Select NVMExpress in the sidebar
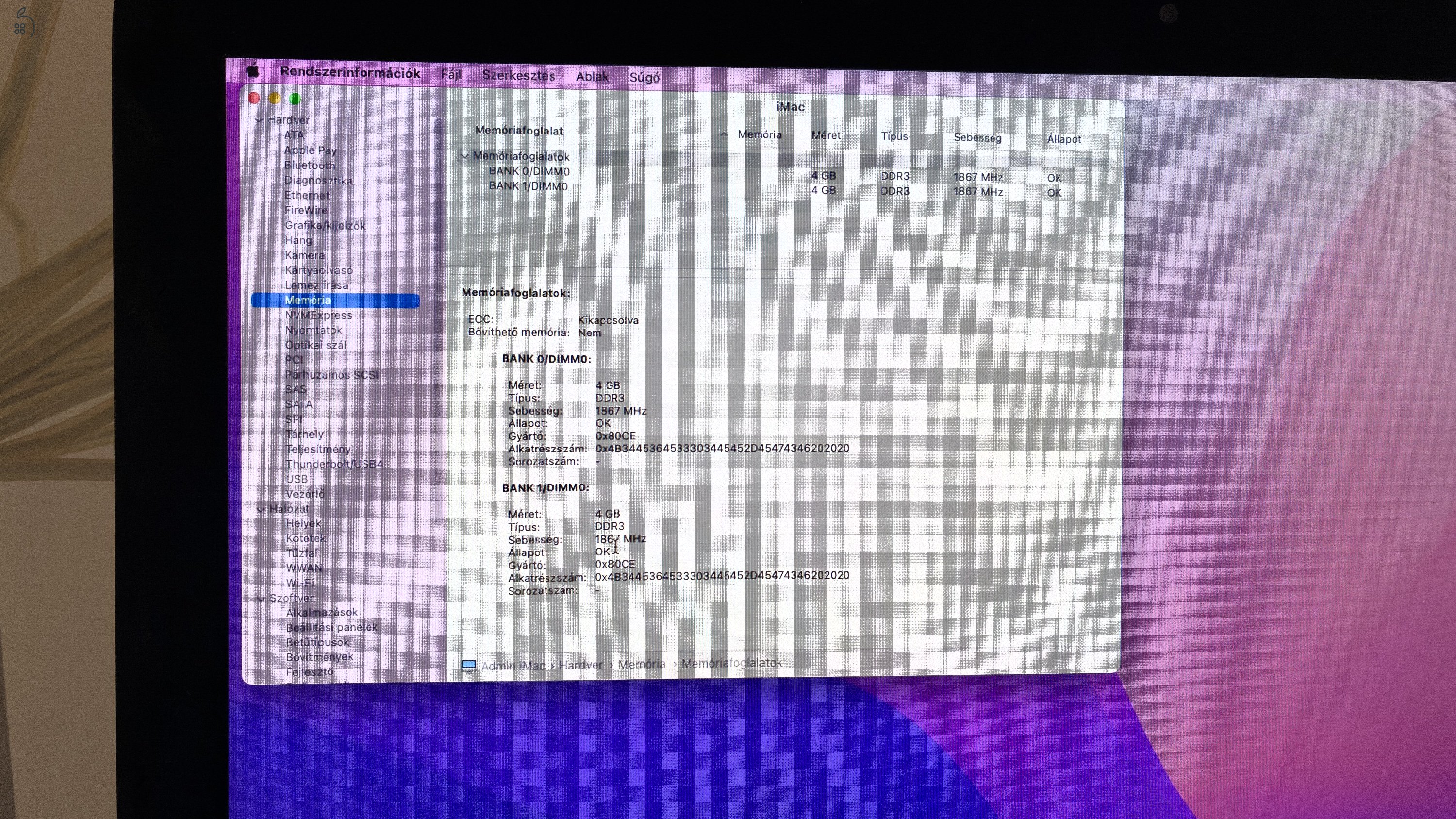Image resolution: width=1456 pixels, height=819 pixels. pos(318,315)
